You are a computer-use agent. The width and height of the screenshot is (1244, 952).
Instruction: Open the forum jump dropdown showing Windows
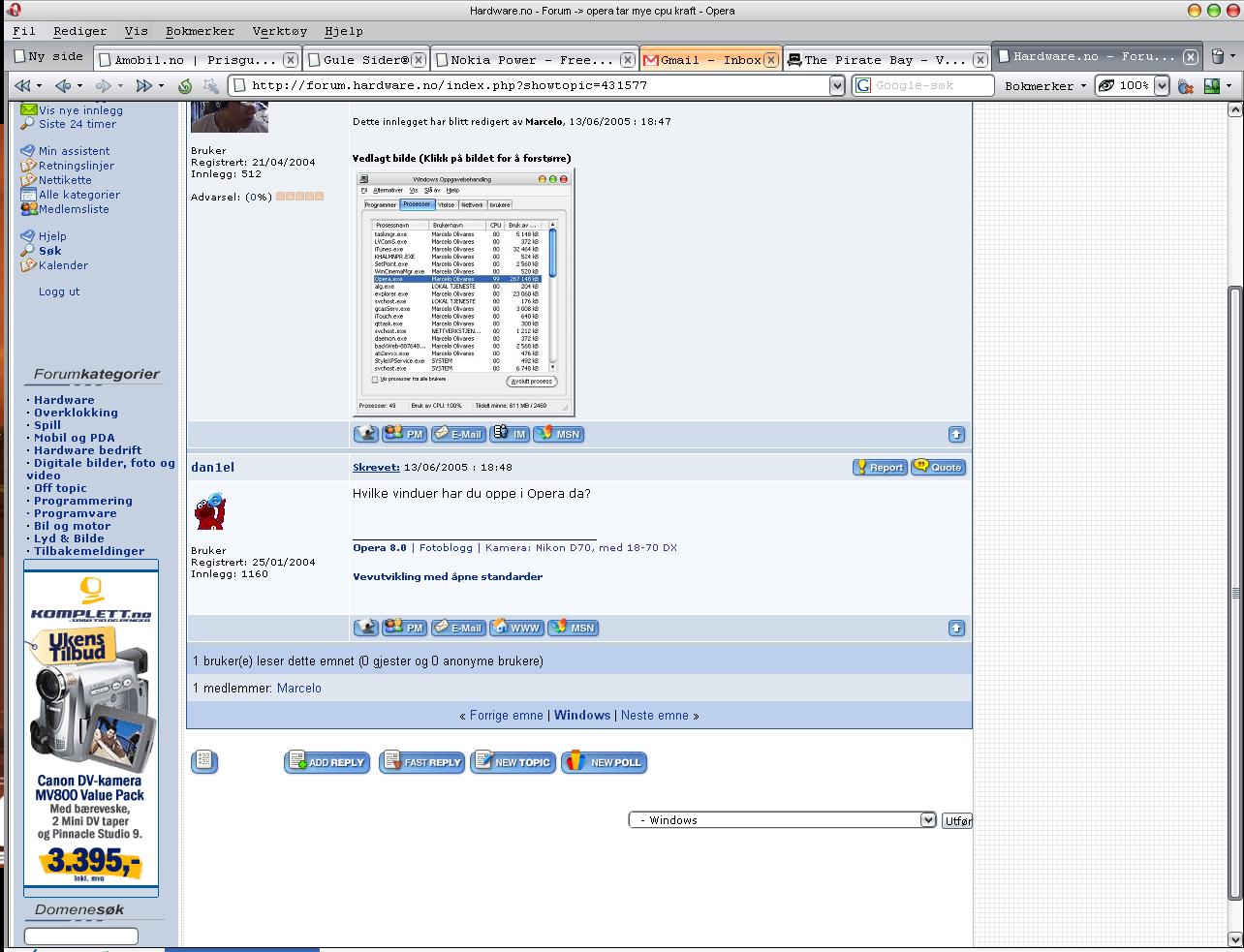pos(783,820)
